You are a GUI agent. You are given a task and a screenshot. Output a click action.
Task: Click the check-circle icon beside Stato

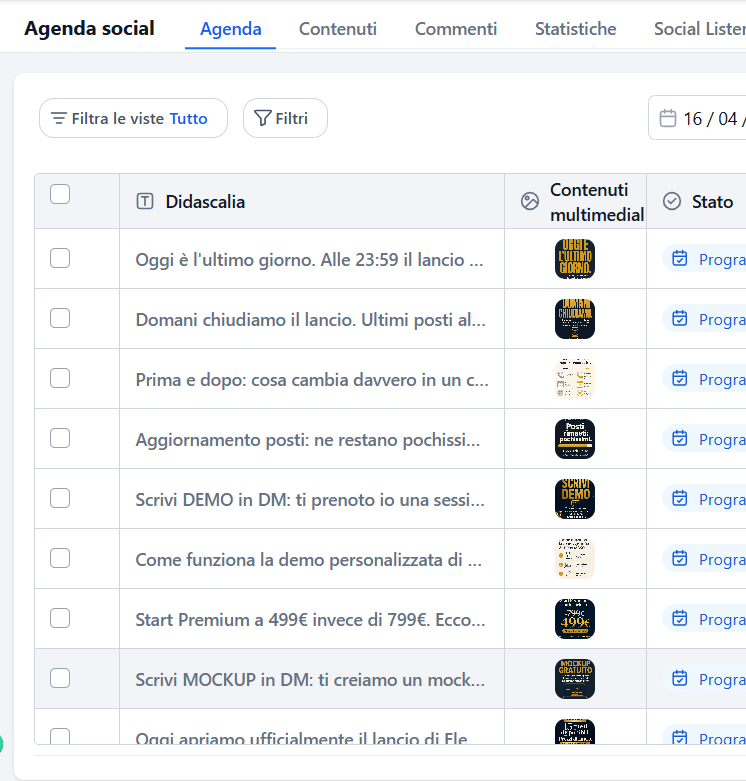click(672, 201)
